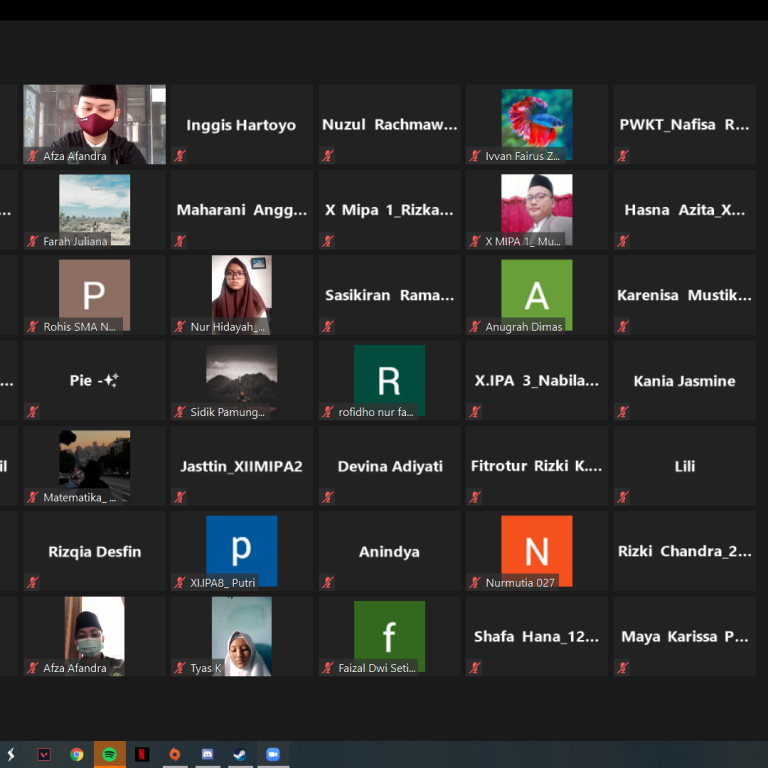Click muted mic icon on Lili tile
768x768 pixels.
tap(623, 498)
